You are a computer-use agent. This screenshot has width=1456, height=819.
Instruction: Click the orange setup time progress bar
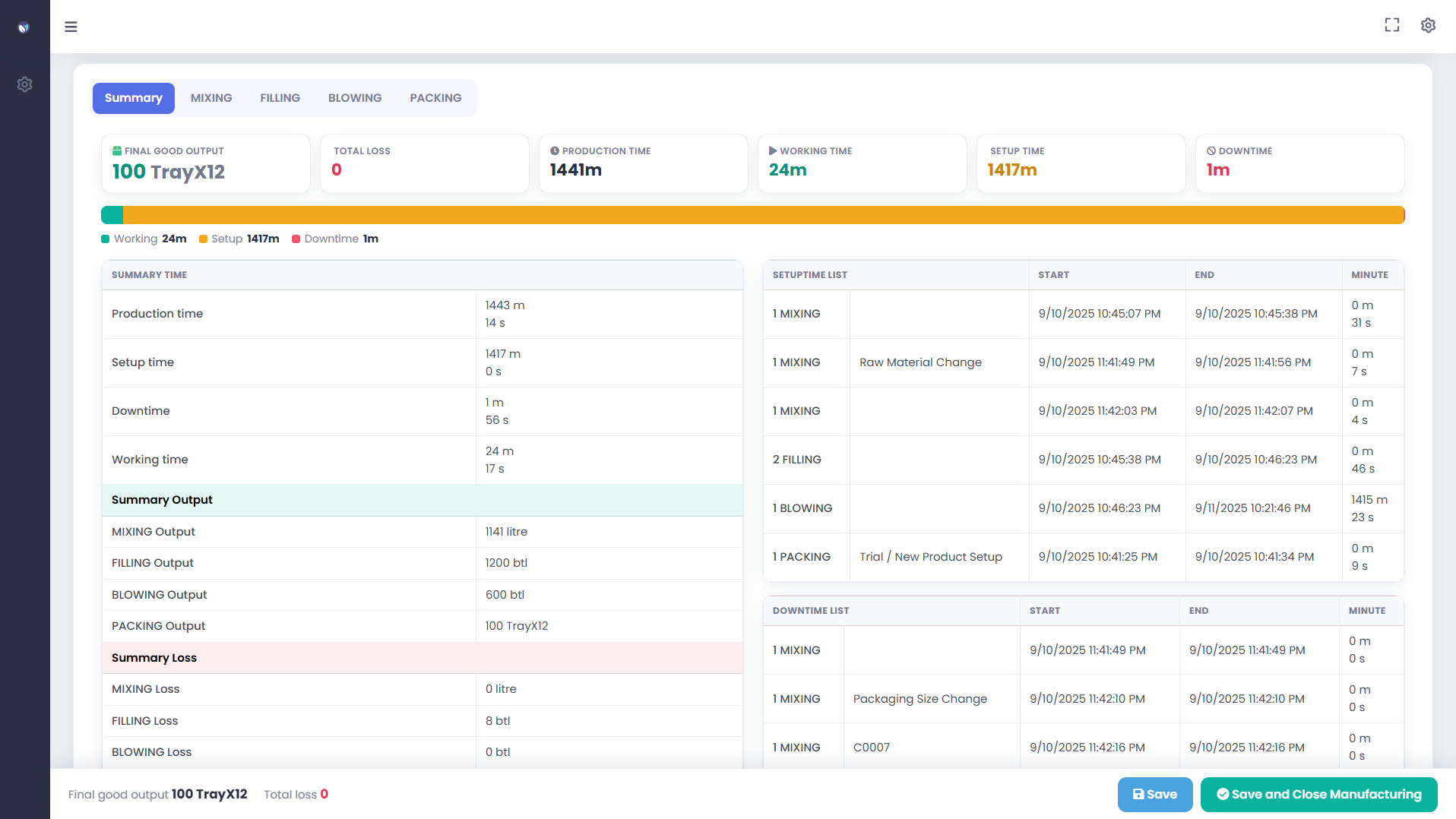(x=763, y=215)
